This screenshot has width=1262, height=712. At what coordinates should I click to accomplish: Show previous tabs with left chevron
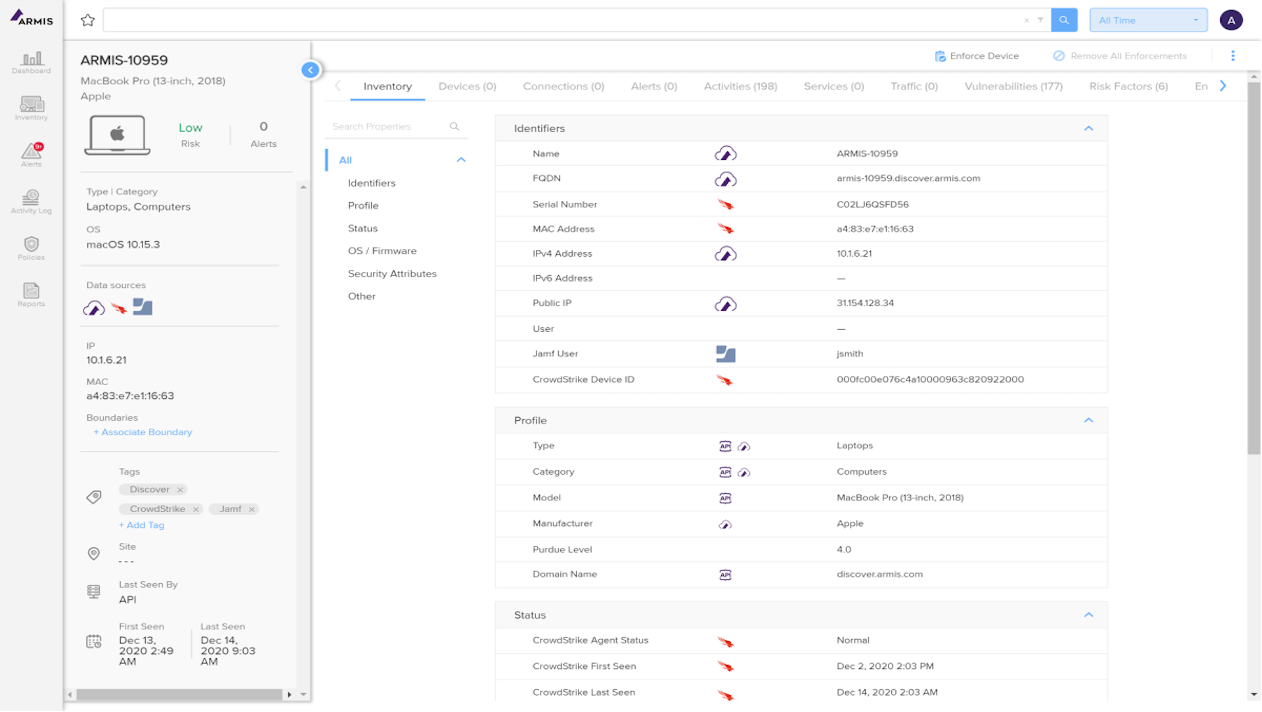[x=338, y=86]
